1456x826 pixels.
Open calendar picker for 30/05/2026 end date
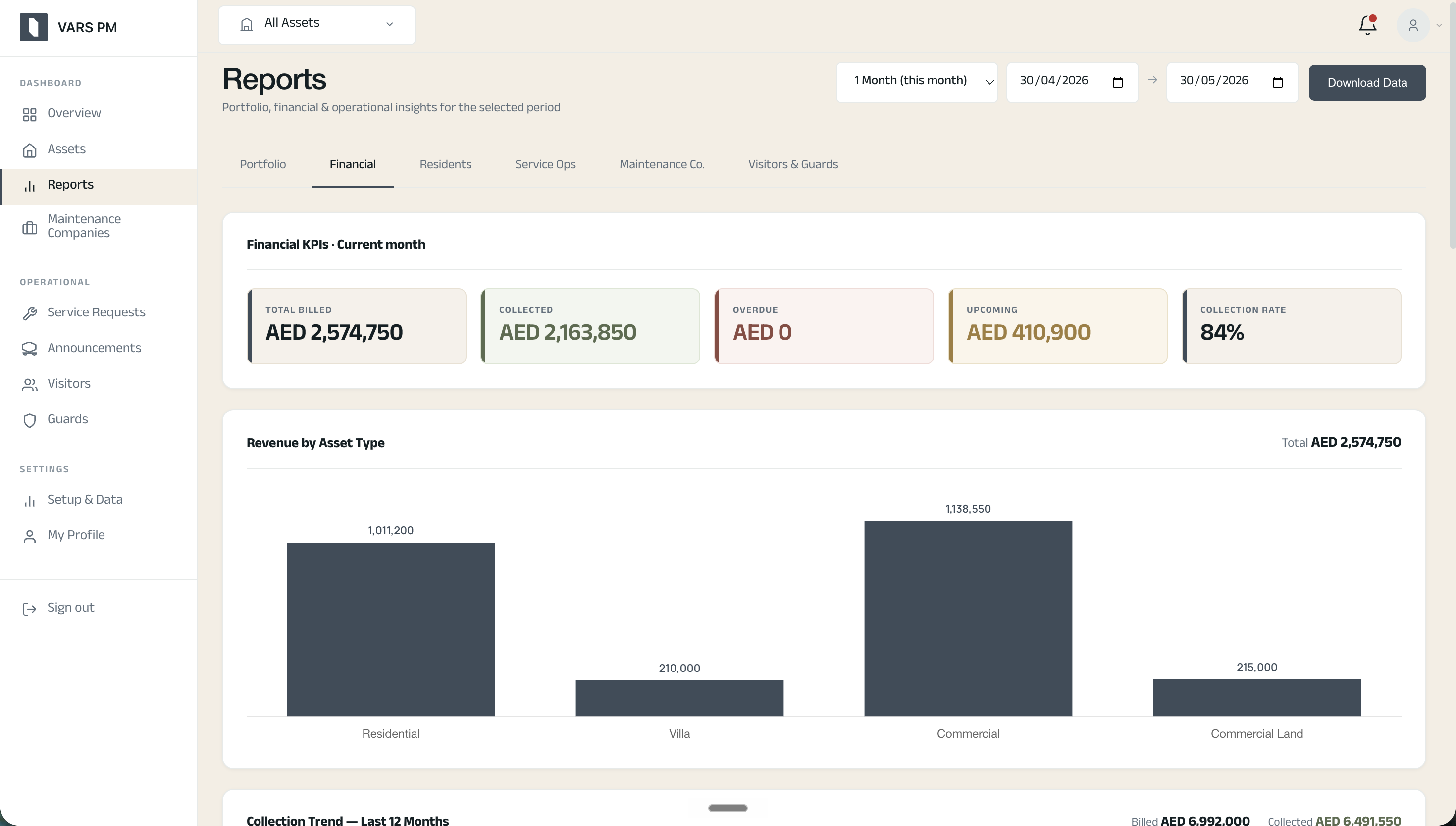point(1277,82)
